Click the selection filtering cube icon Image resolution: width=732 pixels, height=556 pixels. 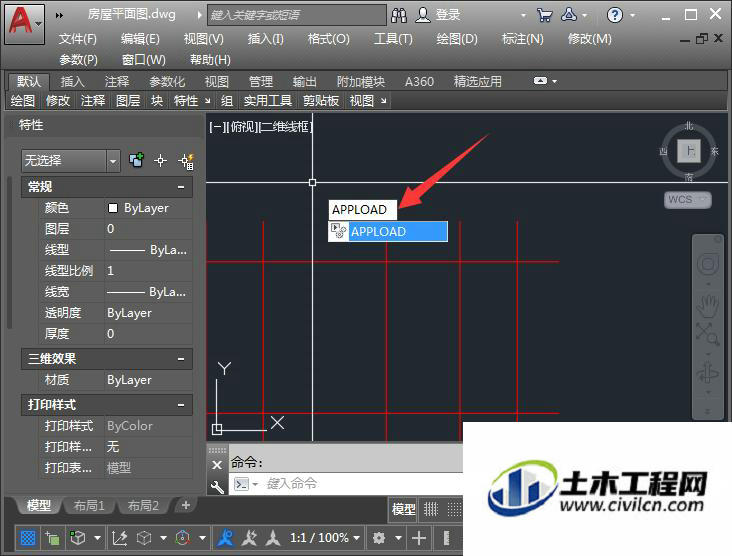coord(144,538)
